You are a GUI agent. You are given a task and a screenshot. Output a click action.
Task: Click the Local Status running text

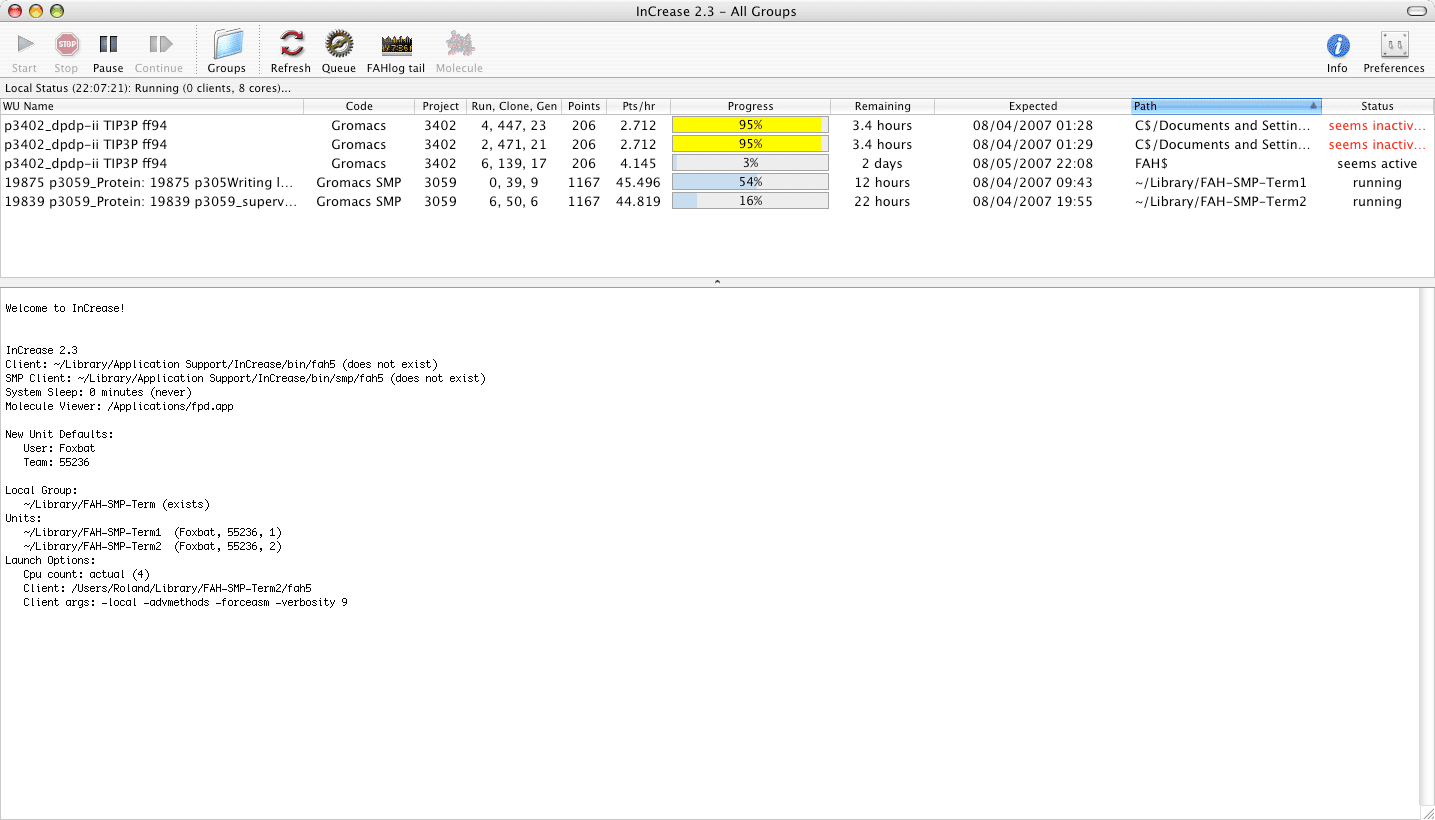point(148,88)
